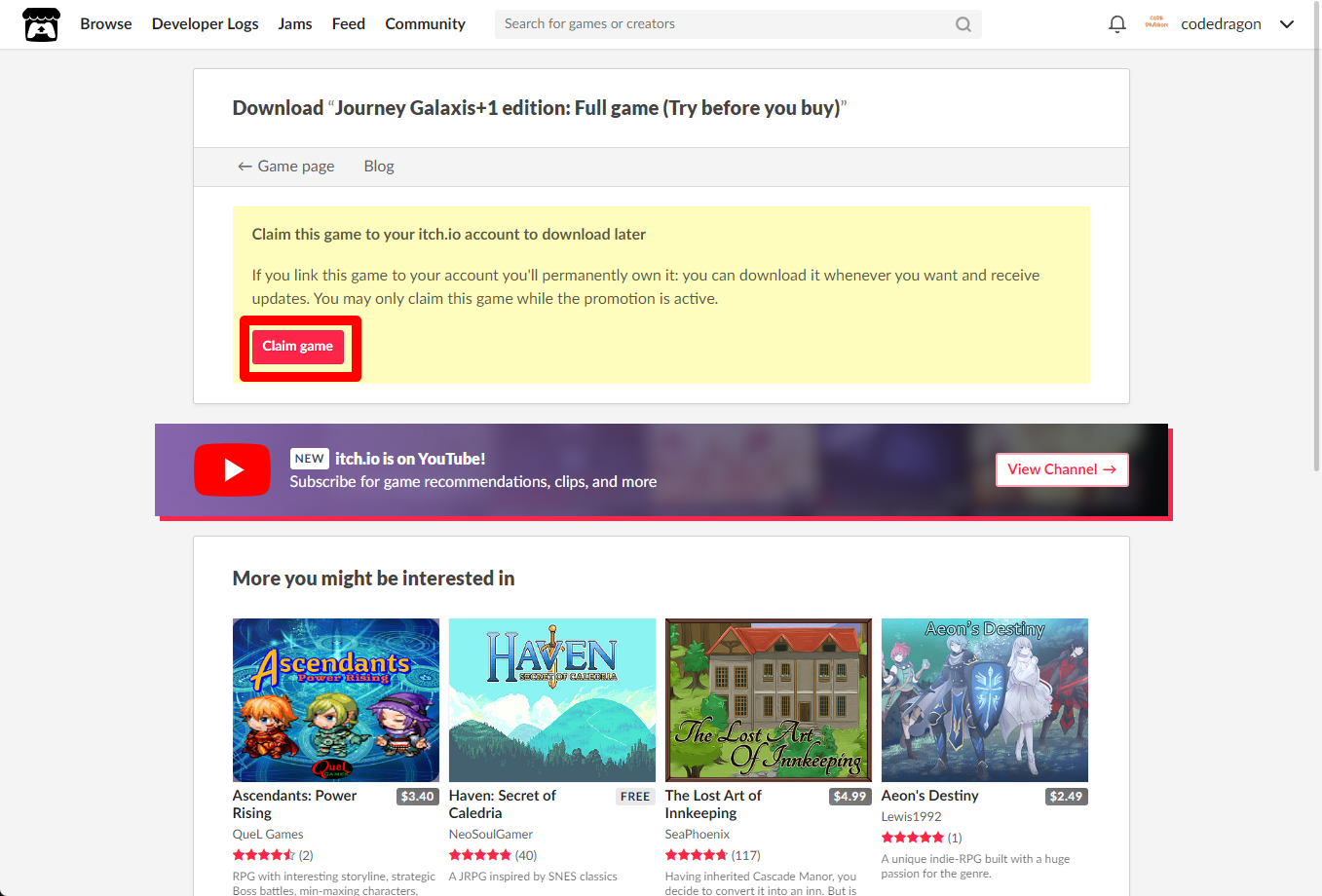Click The Lost Art of Innkeeping title

(x=714, y=804)
